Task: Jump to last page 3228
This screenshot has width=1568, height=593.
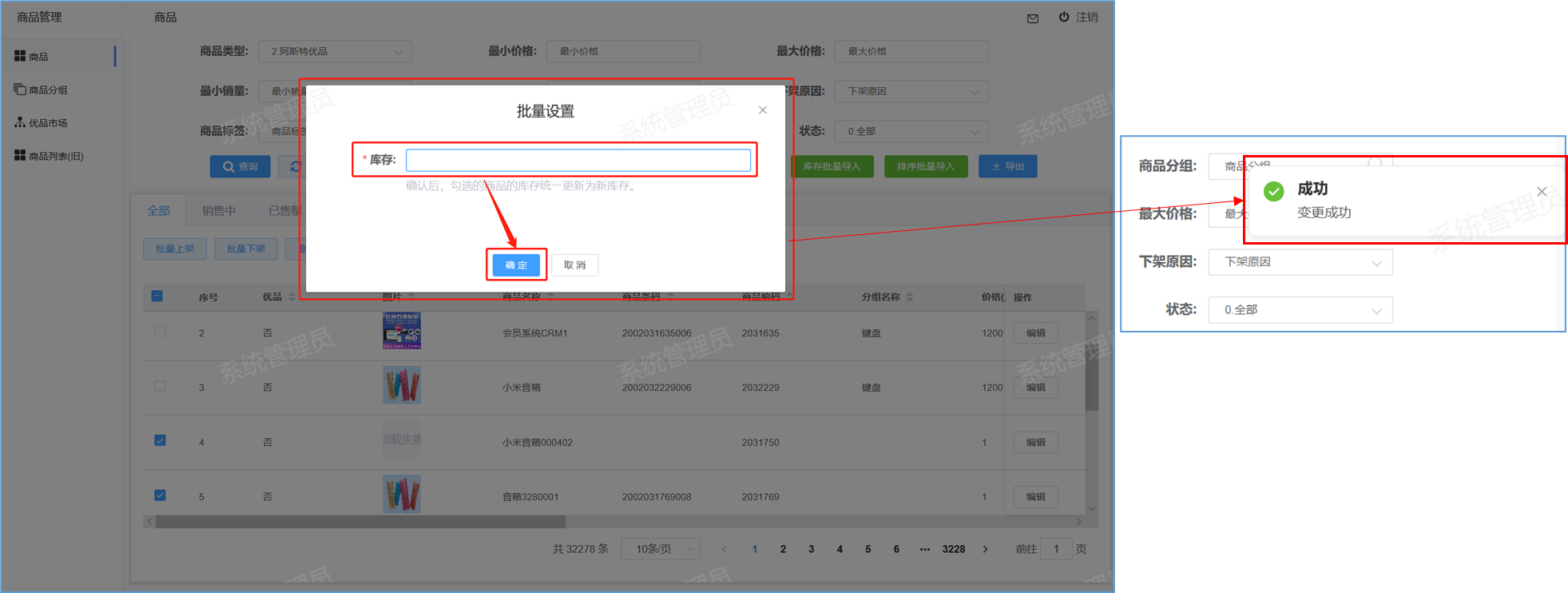Action: [x=954, y=549]
